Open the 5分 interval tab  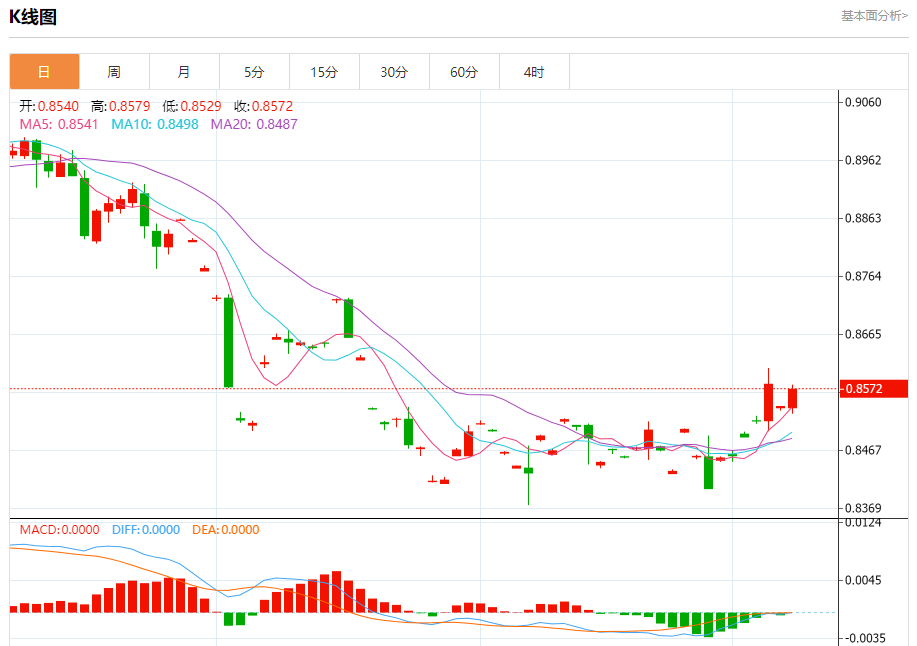[254, 72]
